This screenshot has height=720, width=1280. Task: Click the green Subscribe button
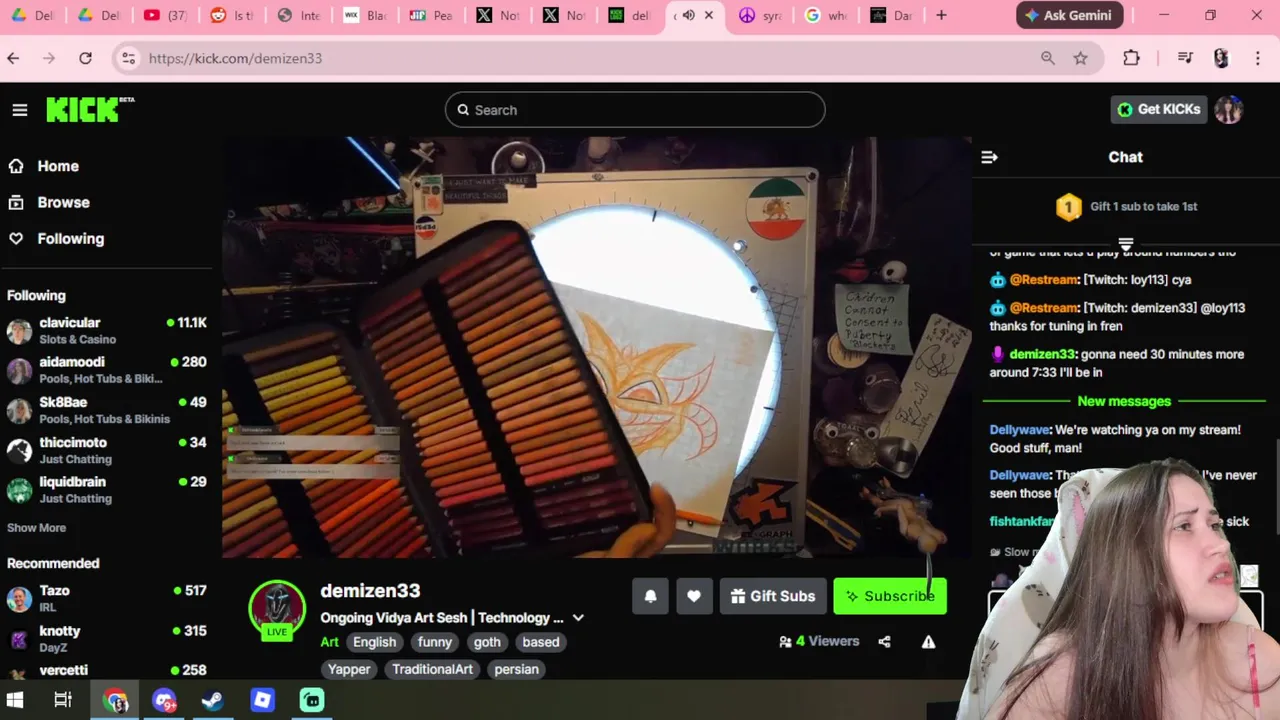(890, 596)
